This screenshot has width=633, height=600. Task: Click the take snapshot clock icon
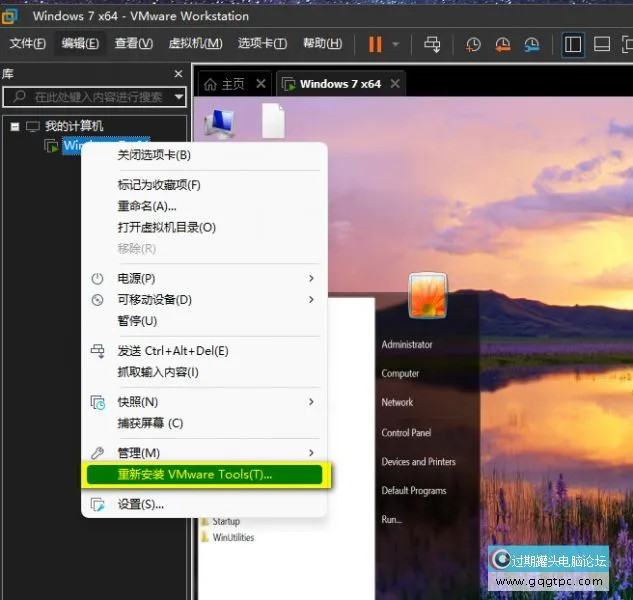coord(473,44)
